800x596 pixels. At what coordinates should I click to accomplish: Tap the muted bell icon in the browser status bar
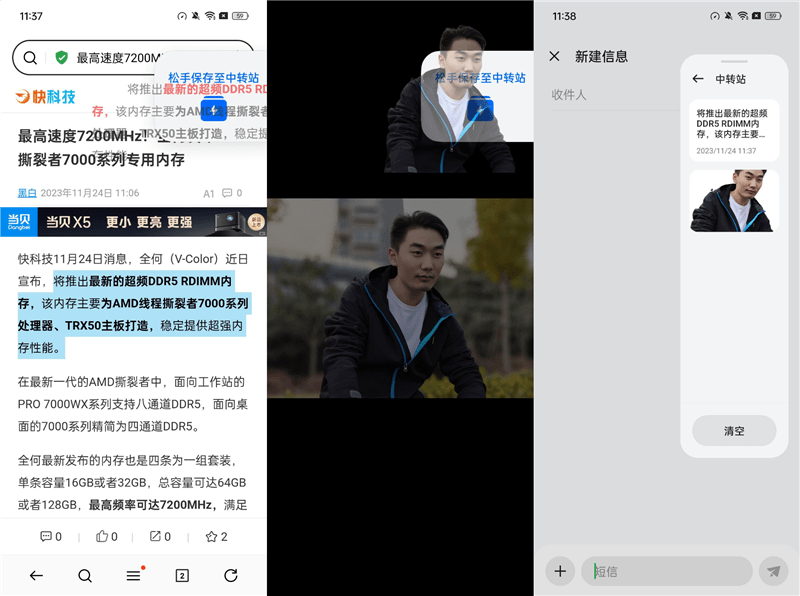tap(196, 16)
